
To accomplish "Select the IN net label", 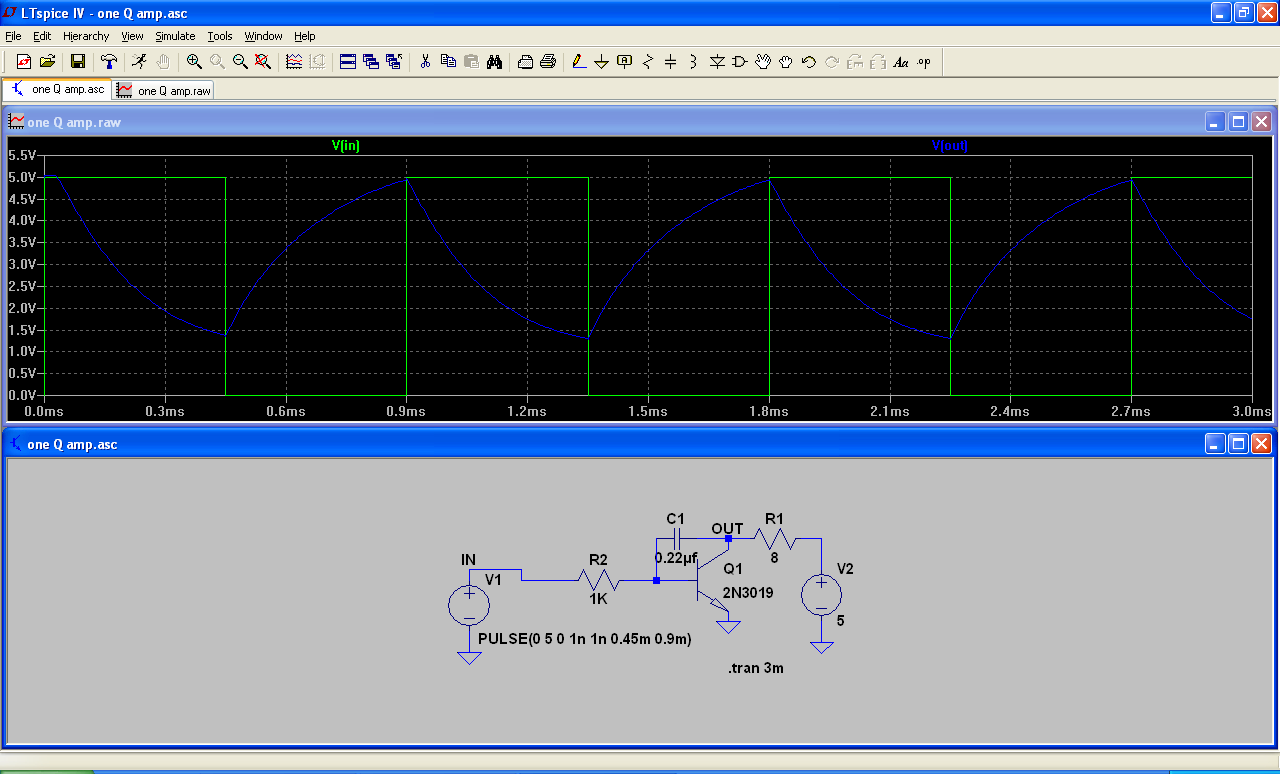I will (x=469, y=559).
